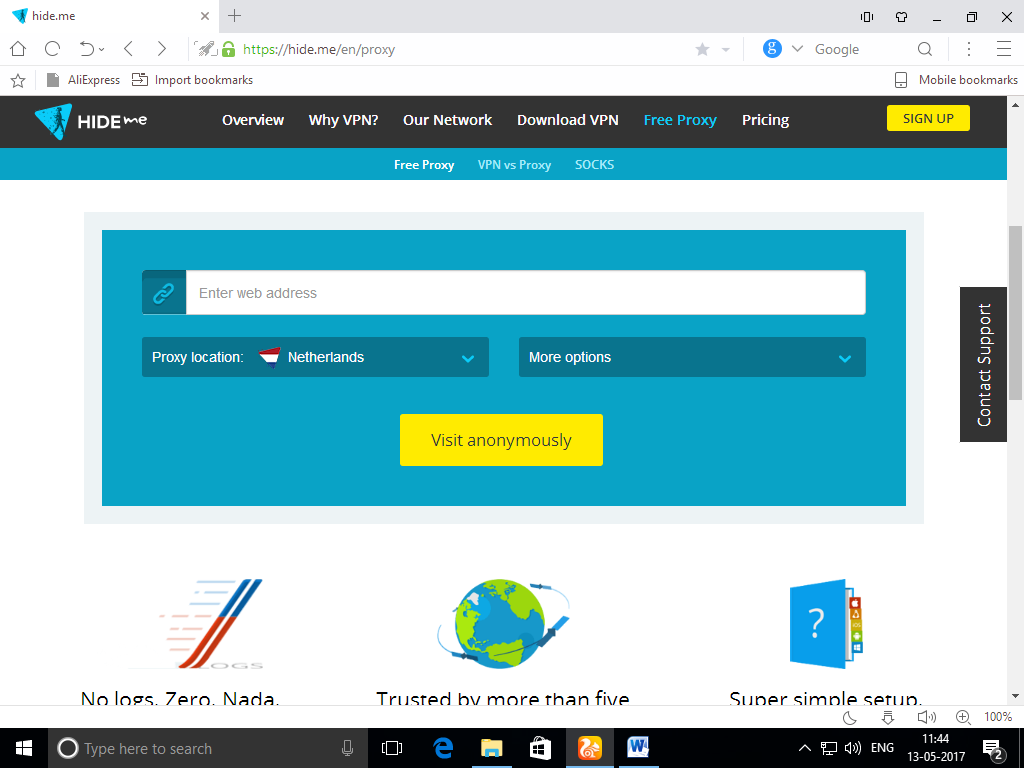Click the Google search engine icon

(773, 49)
